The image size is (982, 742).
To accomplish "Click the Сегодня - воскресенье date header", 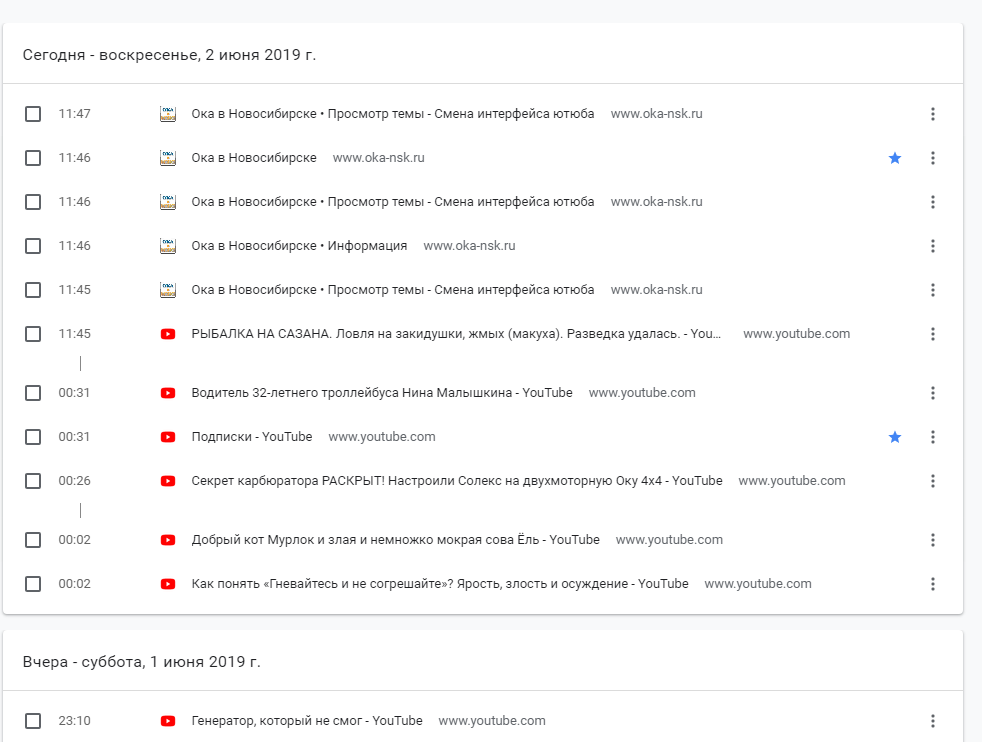I will coord(169,54).
